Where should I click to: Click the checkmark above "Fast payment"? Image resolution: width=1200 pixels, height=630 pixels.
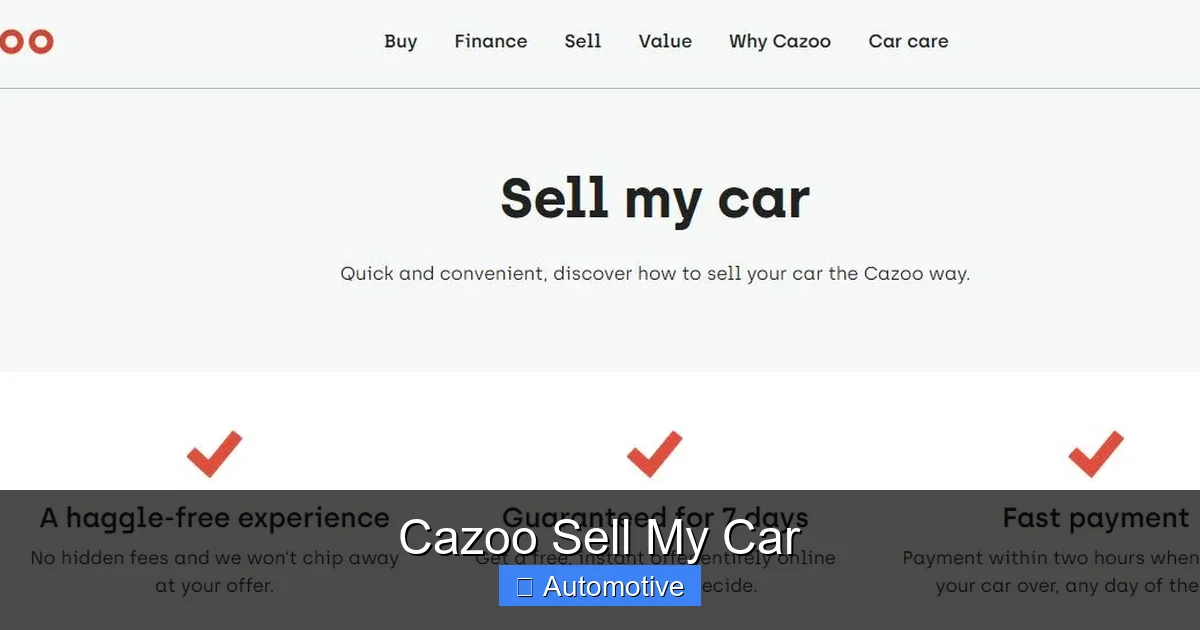click(x=1094, y=455)
